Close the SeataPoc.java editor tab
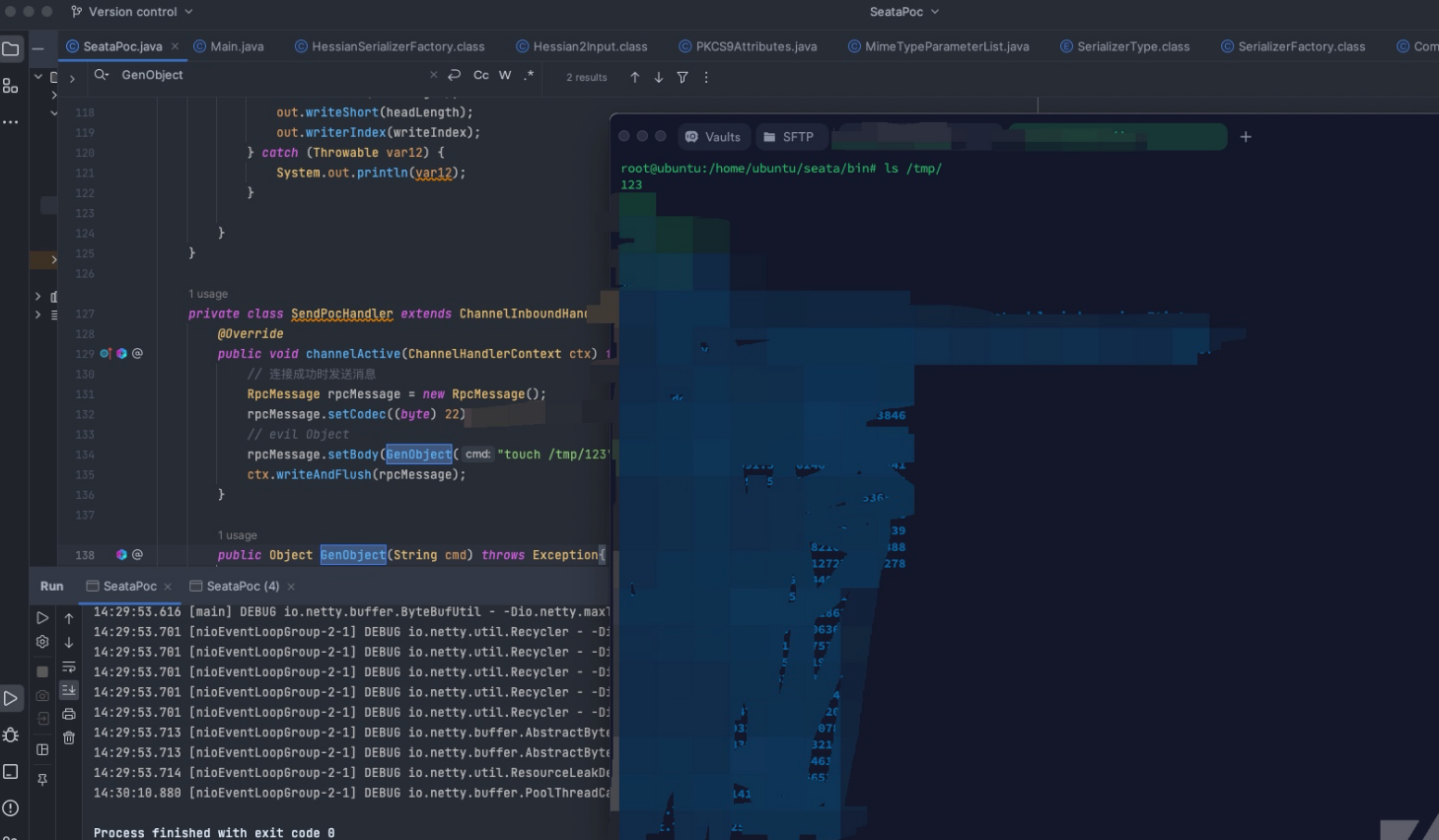Screen dimensions: 1439x840 click(176, 46)
